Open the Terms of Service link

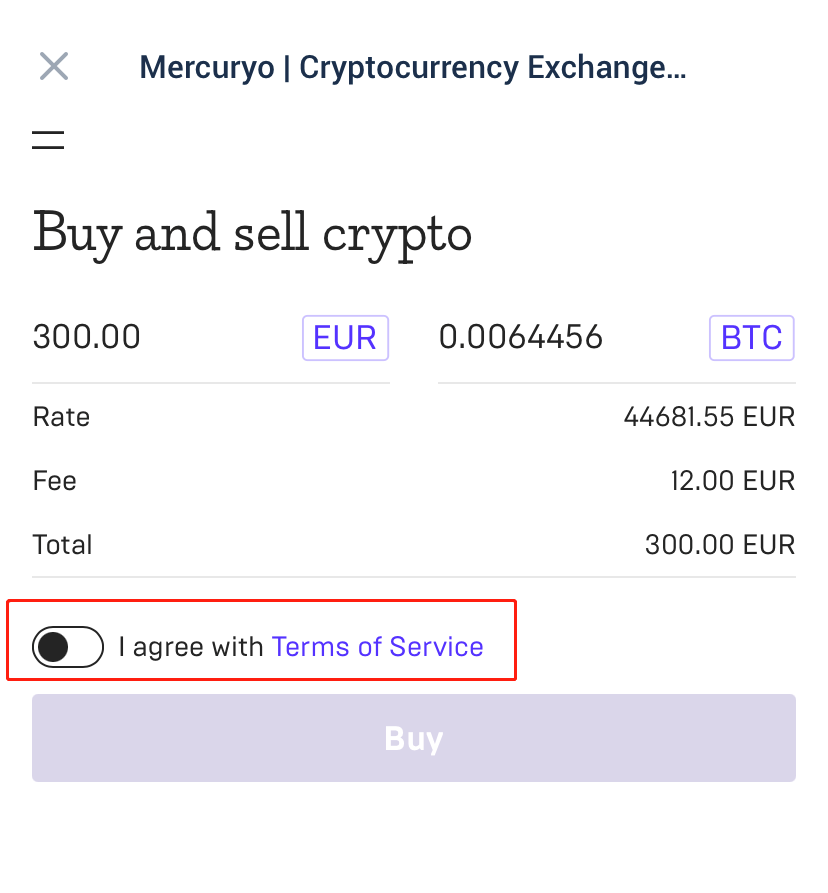[x=377, y=647]
